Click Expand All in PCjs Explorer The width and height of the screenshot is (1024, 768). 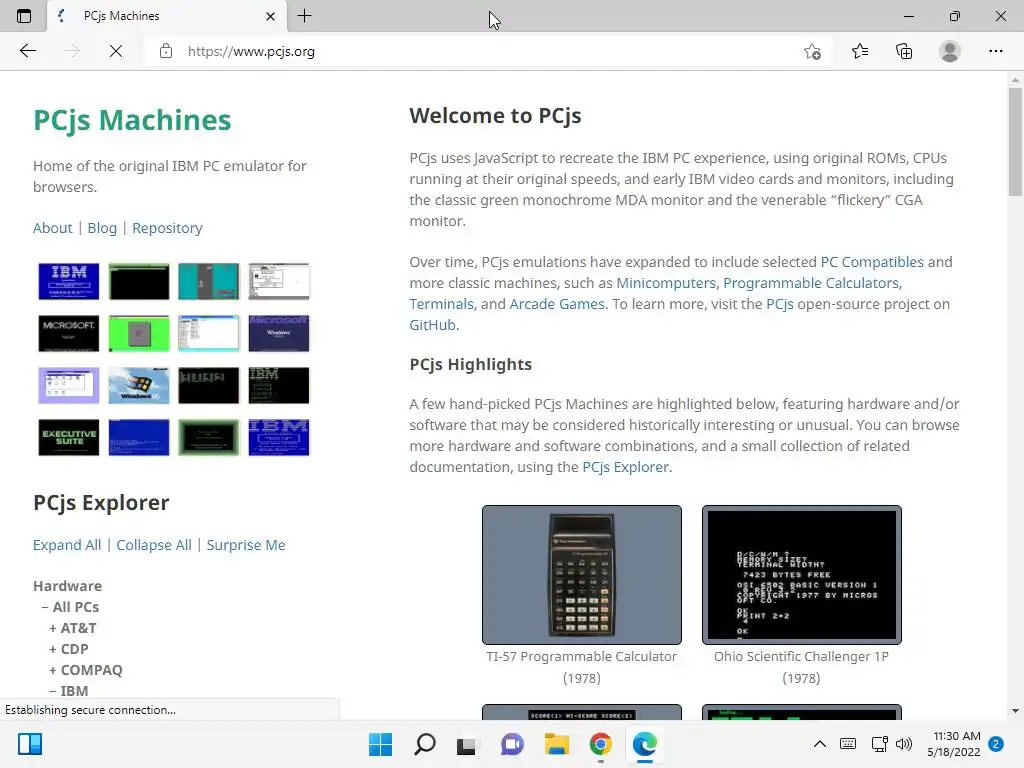67,545
